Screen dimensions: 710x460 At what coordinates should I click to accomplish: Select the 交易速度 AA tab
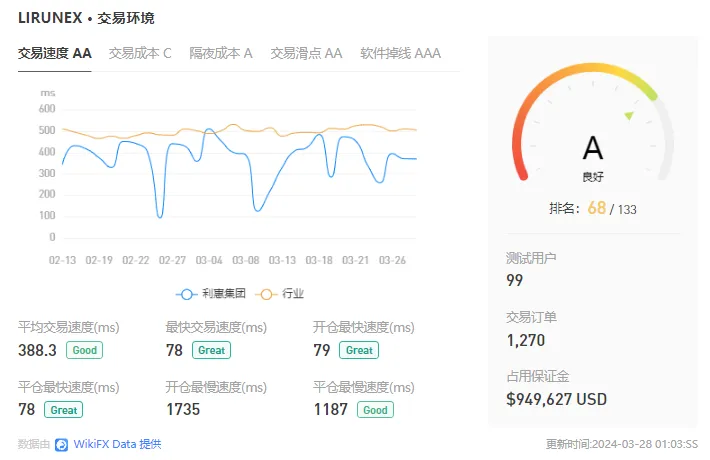pyautogui.click(x=55, y=53)
